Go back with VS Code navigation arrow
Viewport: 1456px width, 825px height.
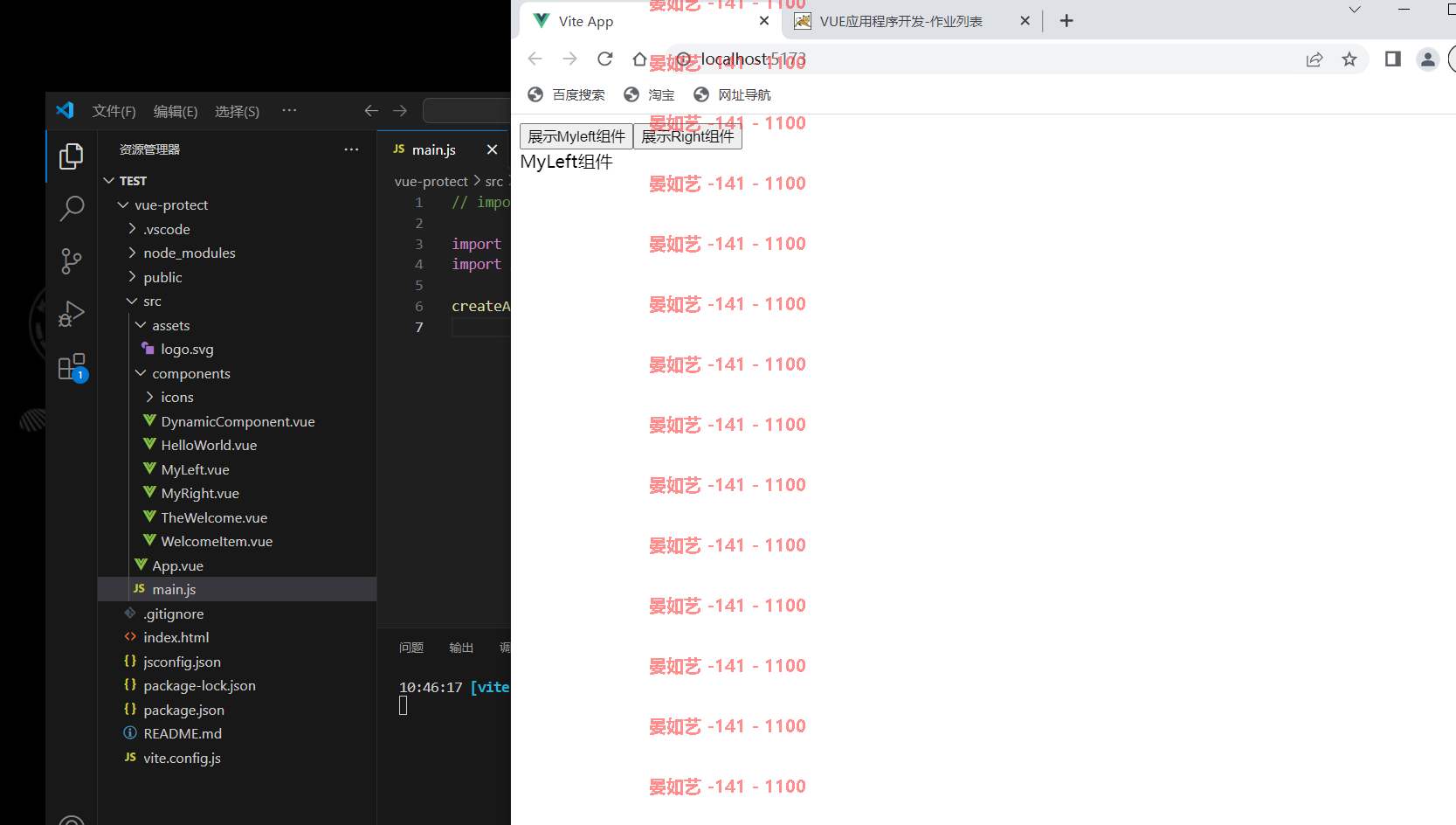[x=371, y=111]
